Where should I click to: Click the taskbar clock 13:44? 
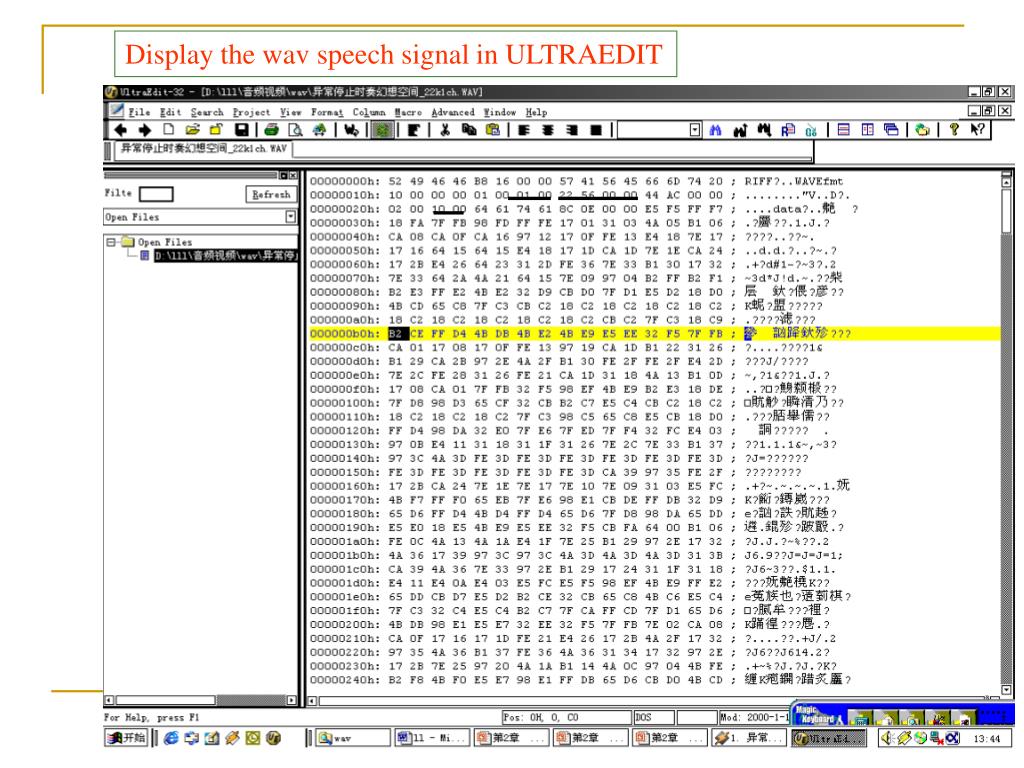[x=987, y=739]
